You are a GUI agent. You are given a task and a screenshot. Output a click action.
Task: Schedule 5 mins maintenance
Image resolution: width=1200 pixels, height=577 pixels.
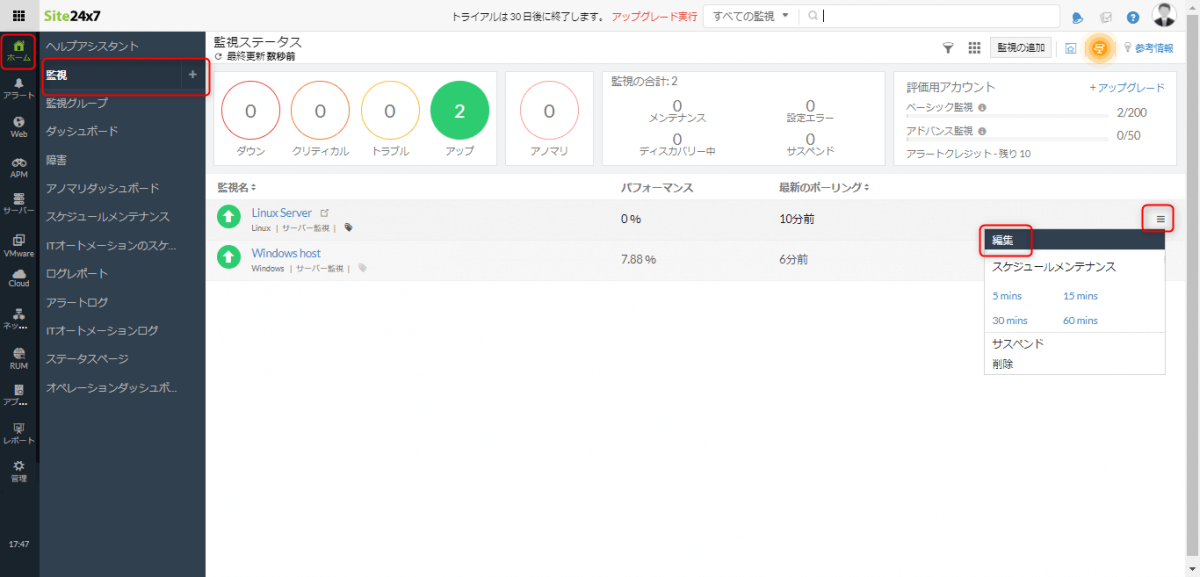click(1009, 296)
